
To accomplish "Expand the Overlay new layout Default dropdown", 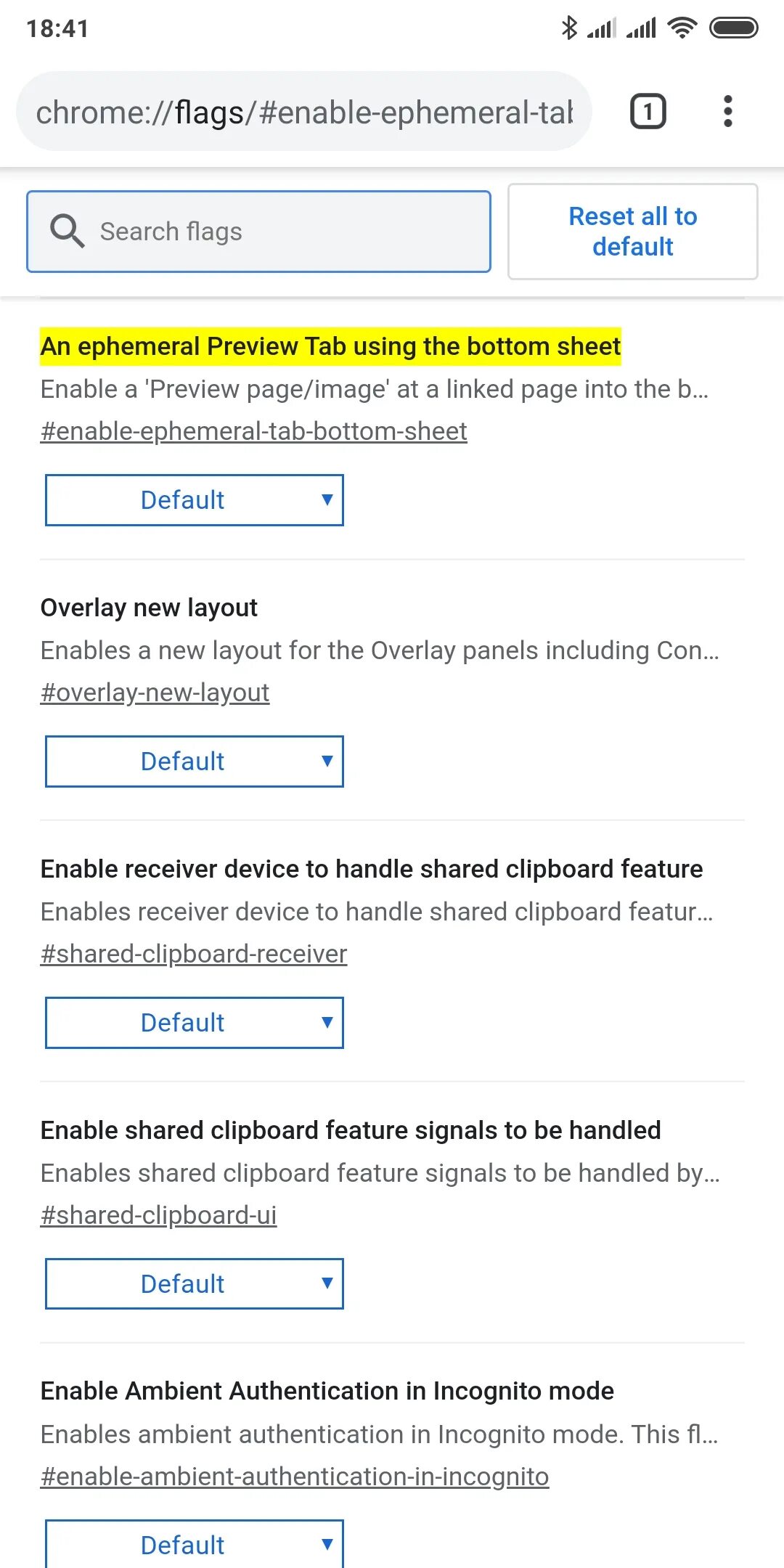I will (194, 761).
